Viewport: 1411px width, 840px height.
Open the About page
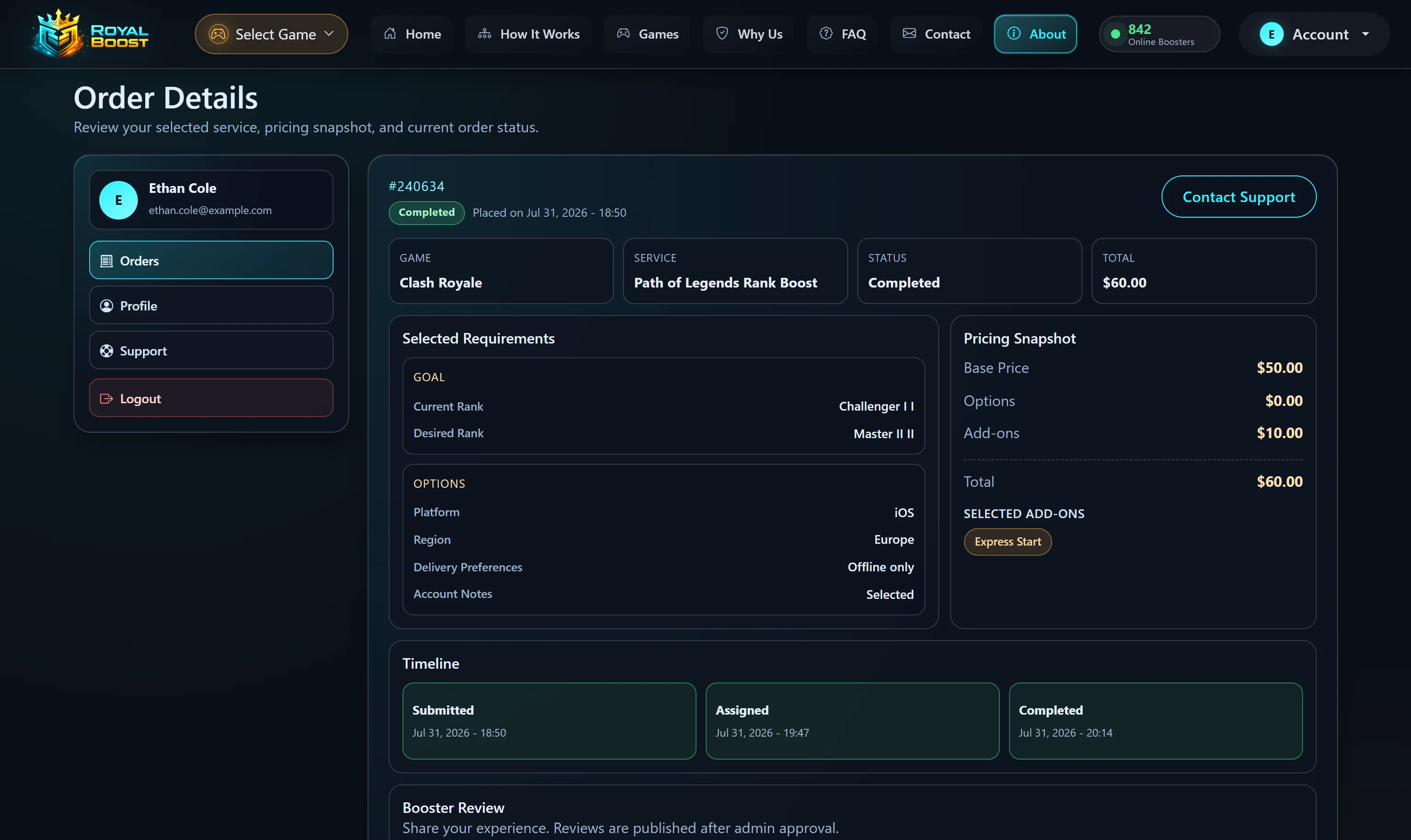pyautogui.click(x=1036, y=34)
